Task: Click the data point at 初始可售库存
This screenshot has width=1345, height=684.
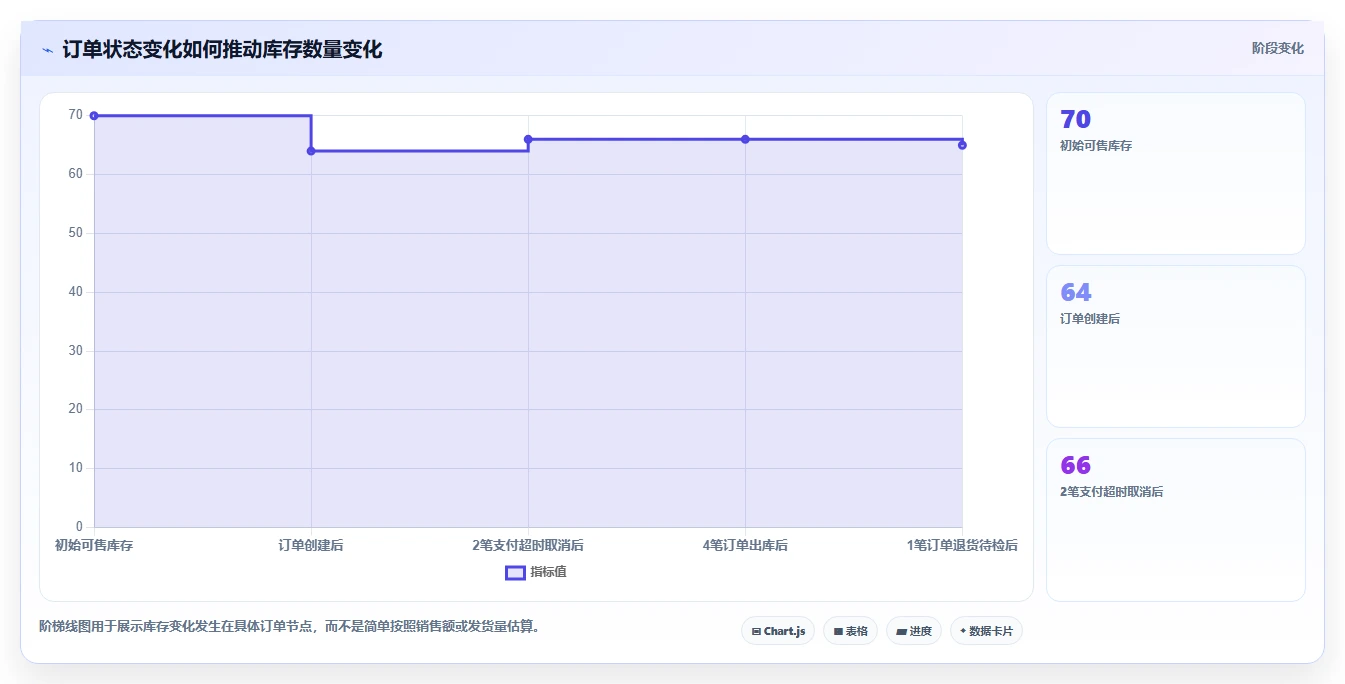Action: [x=94, y=116]
